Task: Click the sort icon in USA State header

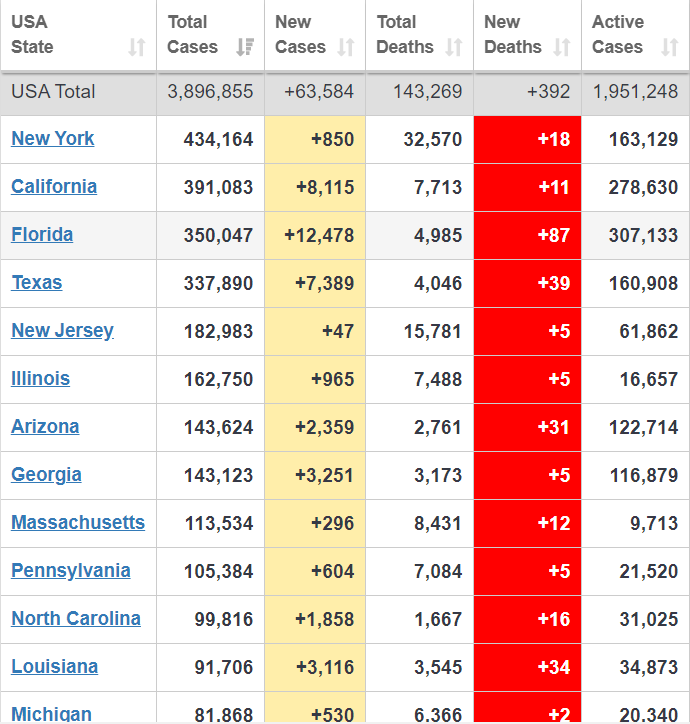Action: point(137,47)
